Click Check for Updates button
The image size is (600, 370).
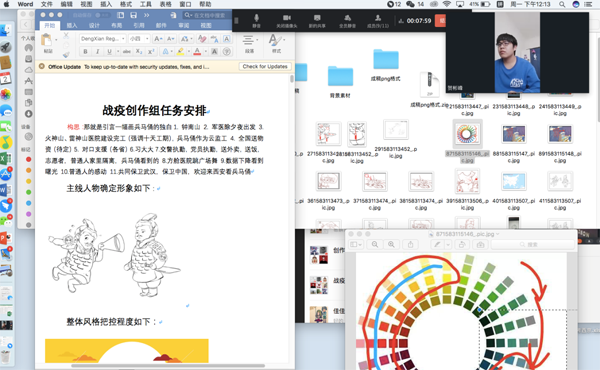point(265,67)
